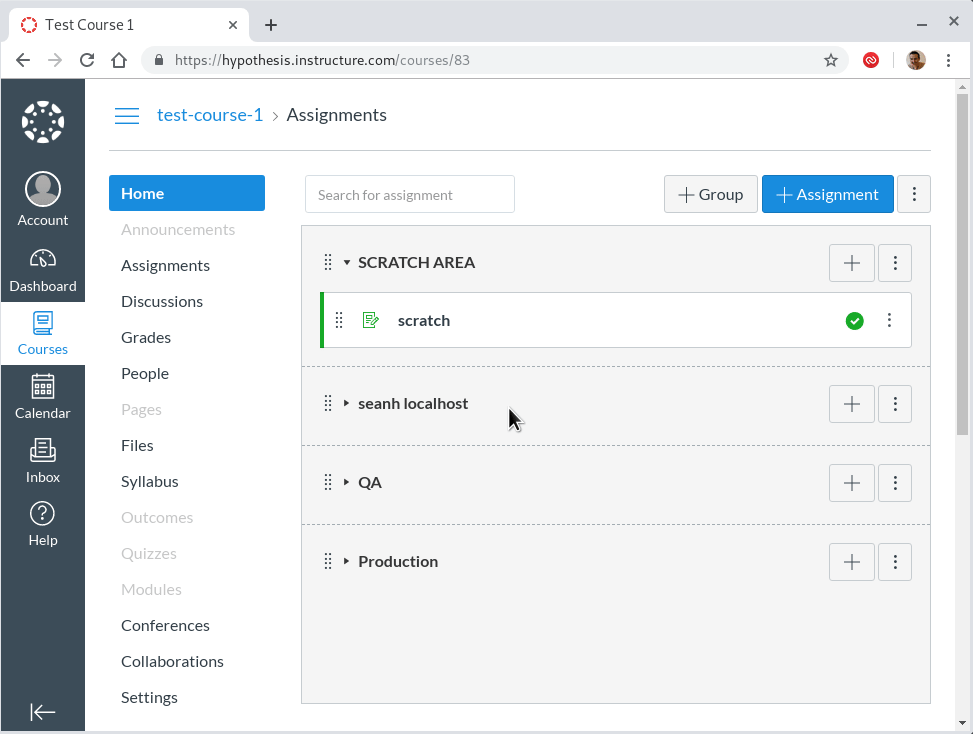Viewport: 973px width, 734px height.
Task: Expand the seanh localhost group
Action: click(347, 404)
